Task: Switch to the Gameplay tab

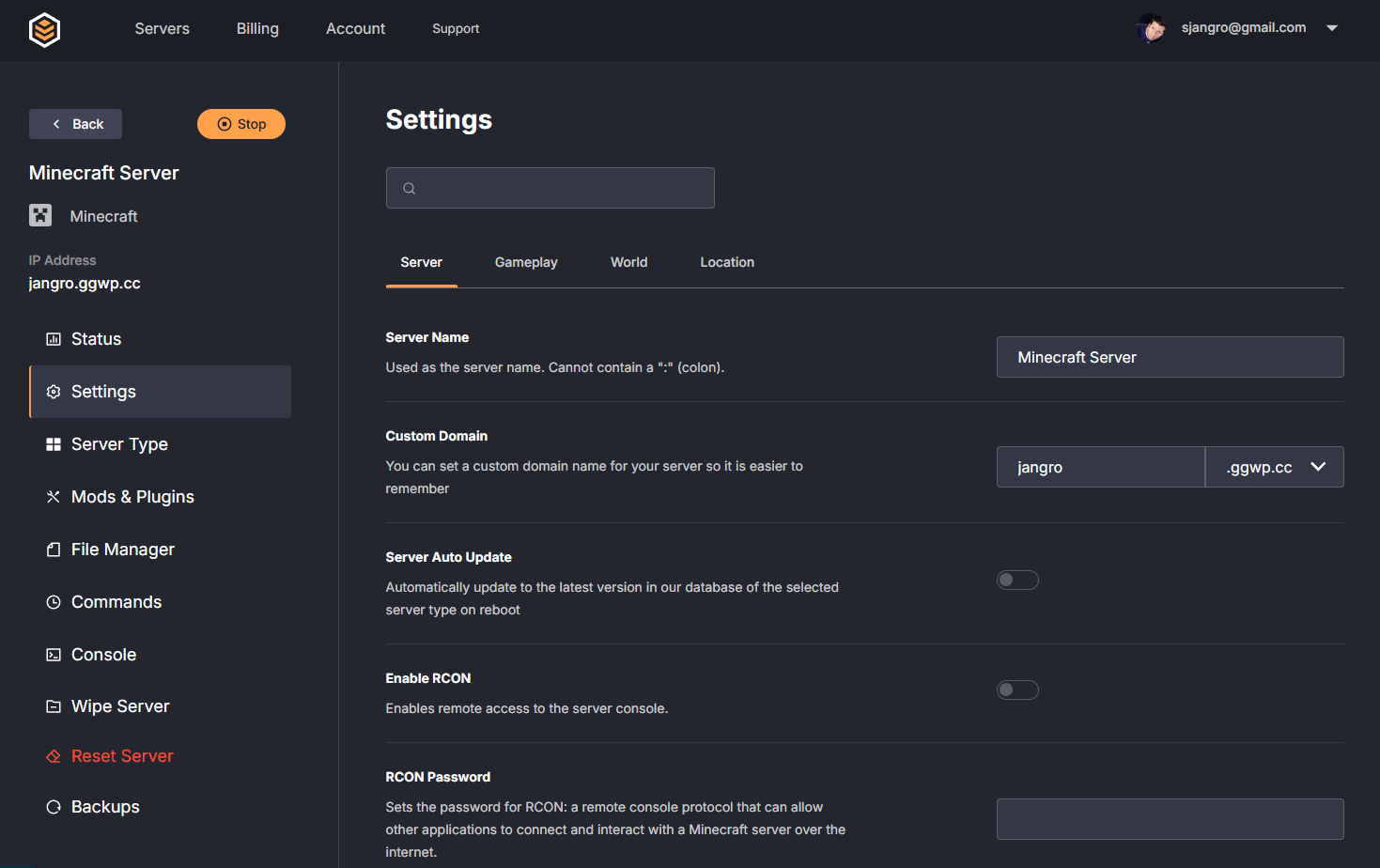Action: pos(526,262)
